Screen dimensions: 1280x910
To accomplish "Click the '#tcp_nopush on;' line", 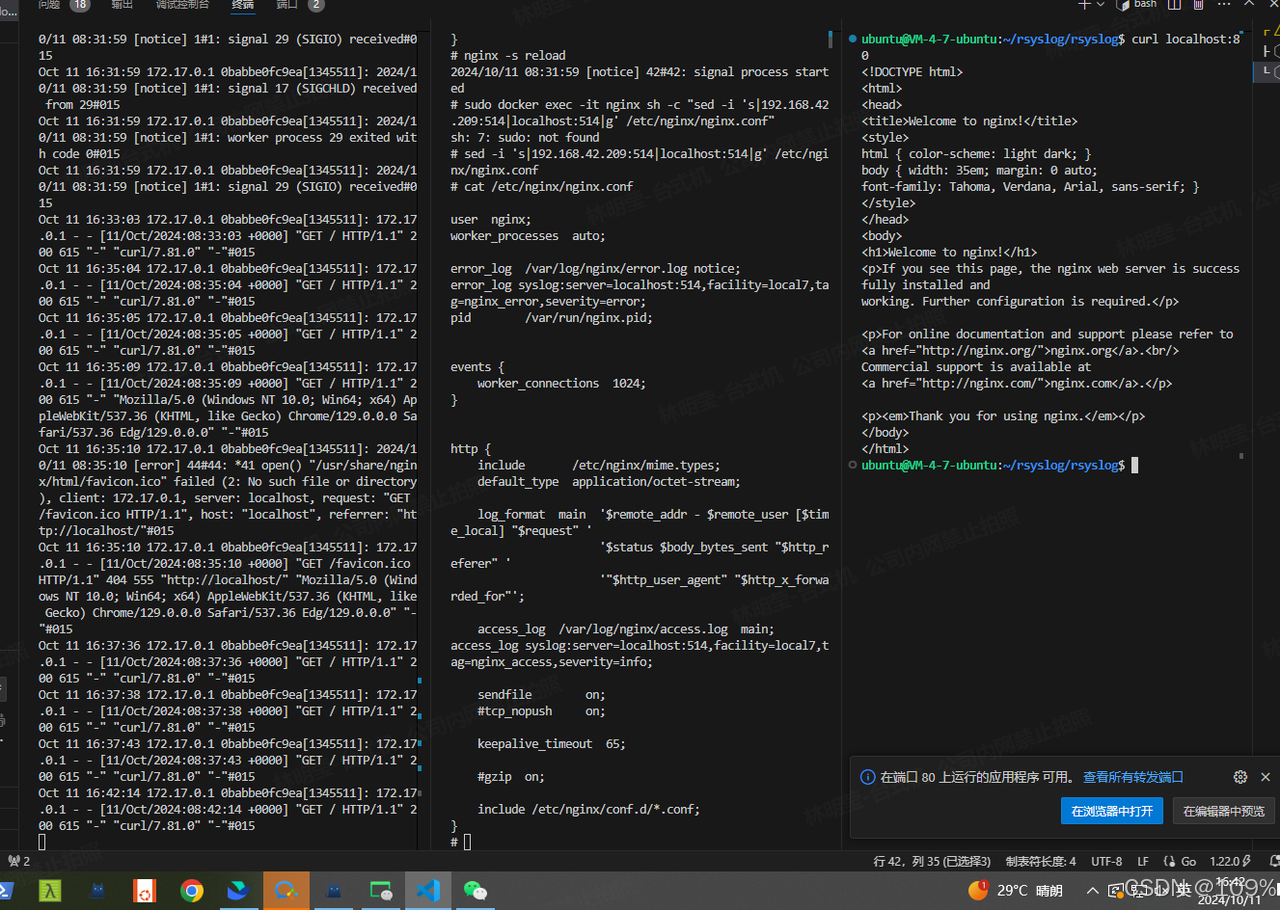I will pyautogui.click(x=541, y=711).
